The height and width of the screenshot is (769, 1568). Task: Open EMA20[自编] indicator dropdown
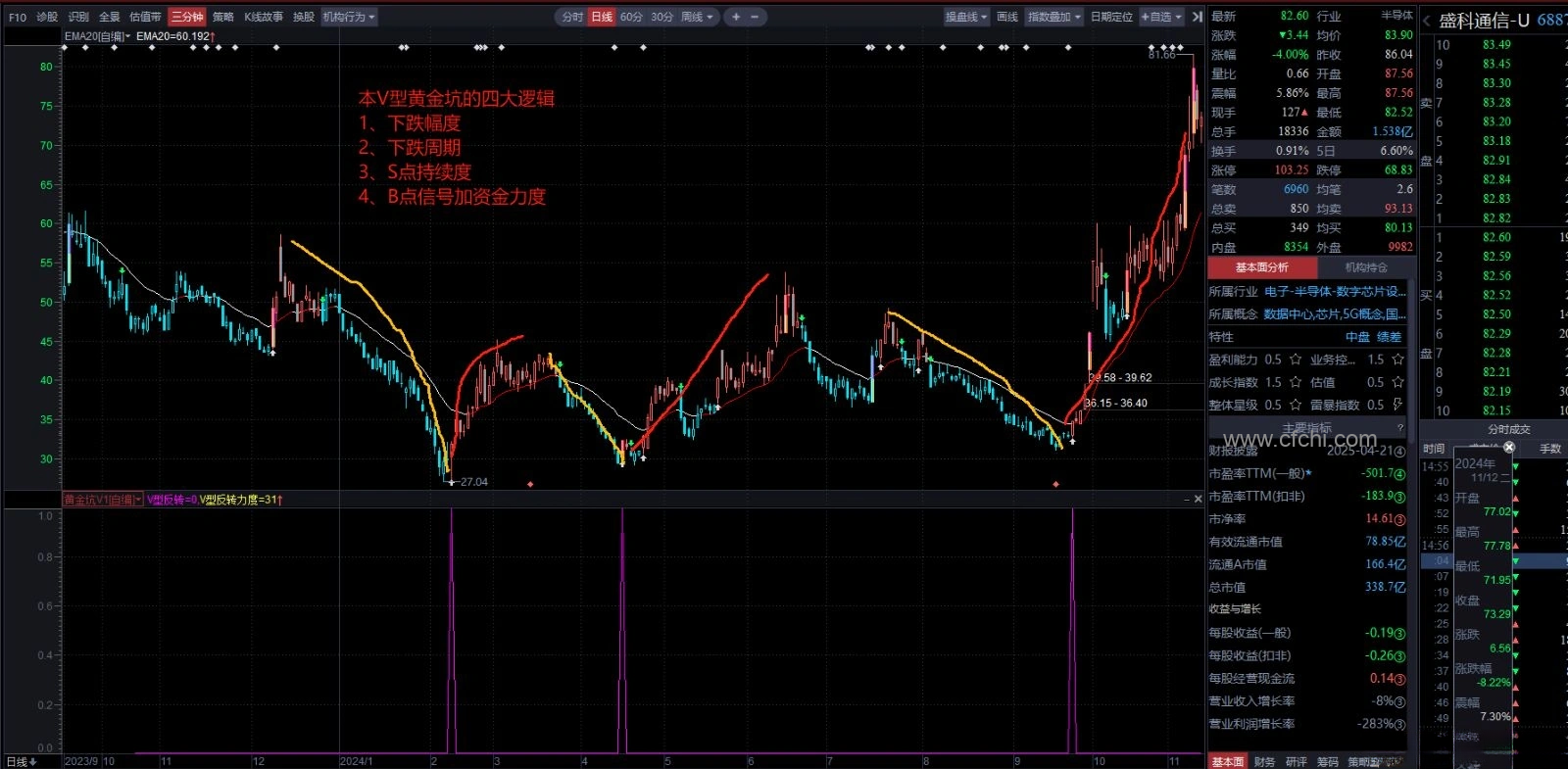pos(97,36)
